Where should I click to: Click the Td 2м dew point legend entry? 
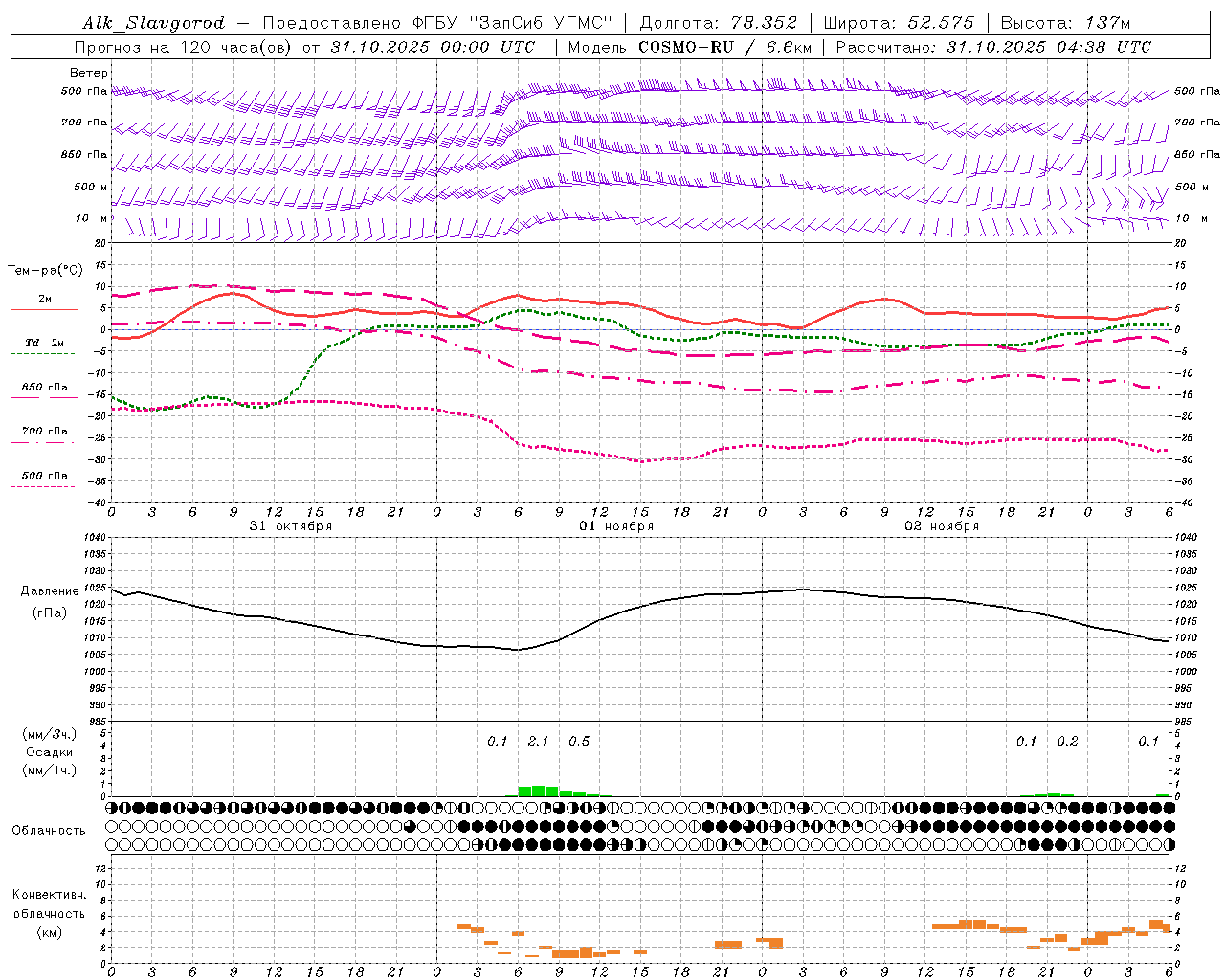tap(45, 343)
